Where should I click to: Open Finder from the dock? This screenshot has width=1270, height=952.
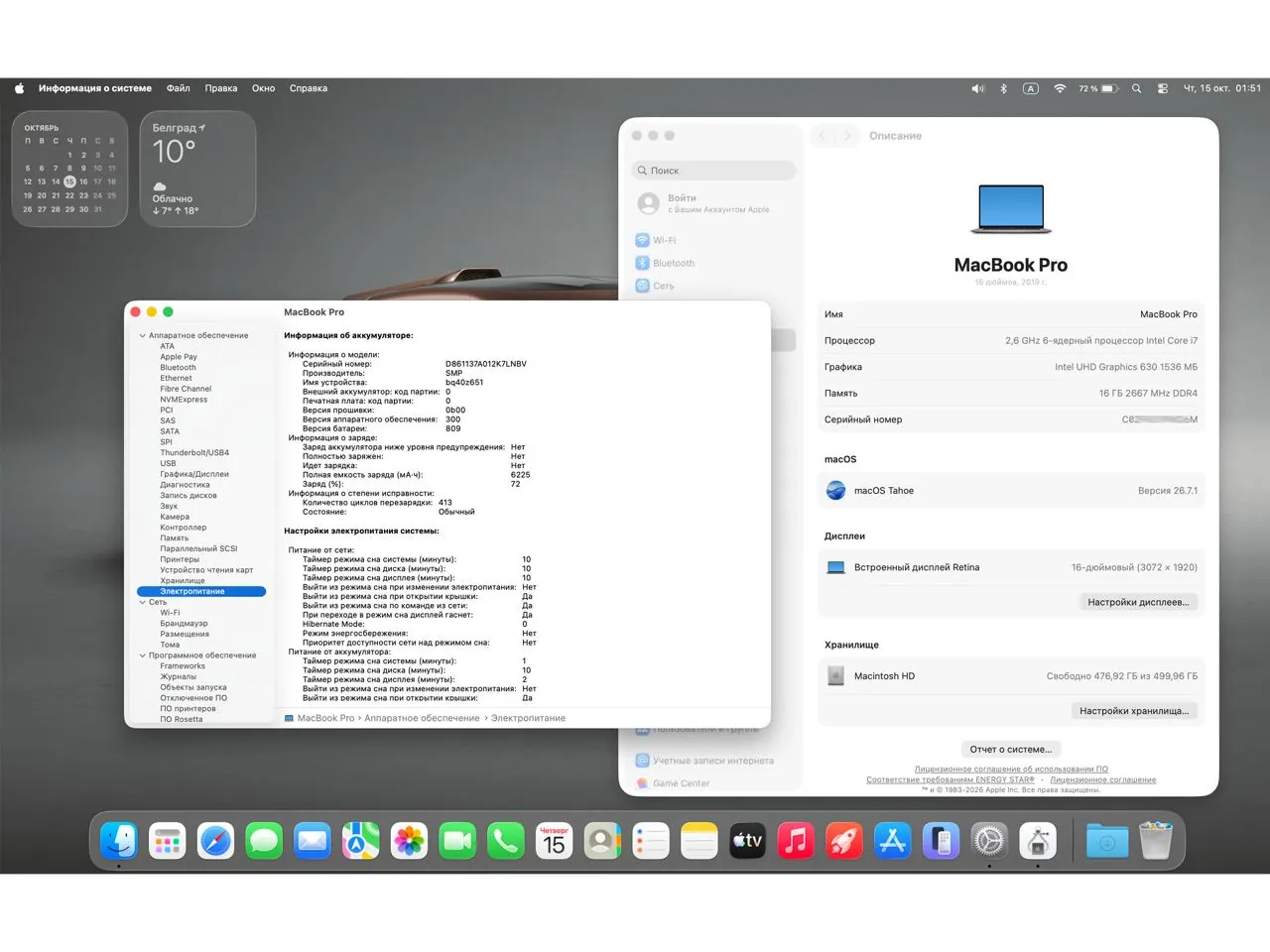(119, 841)
